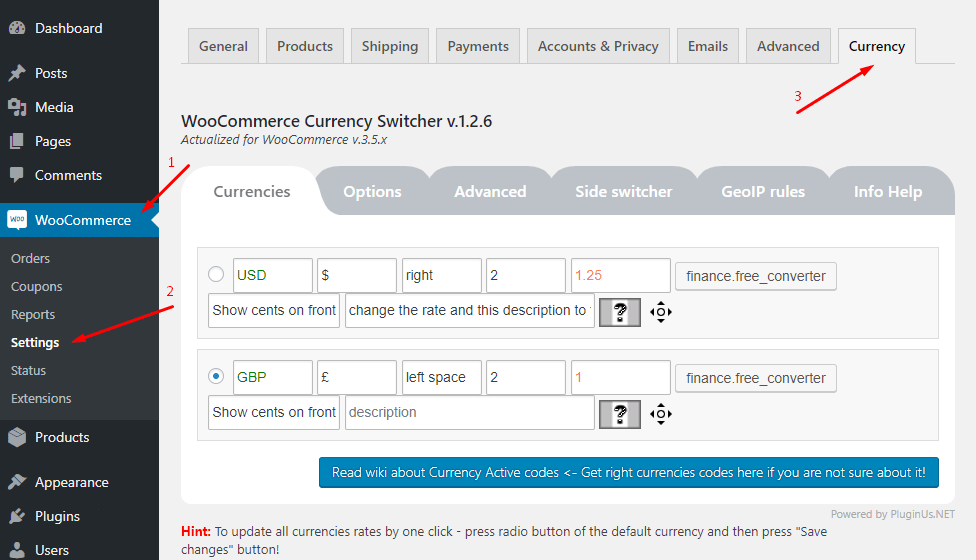Open the Products settings tab

tap(305, 46)
